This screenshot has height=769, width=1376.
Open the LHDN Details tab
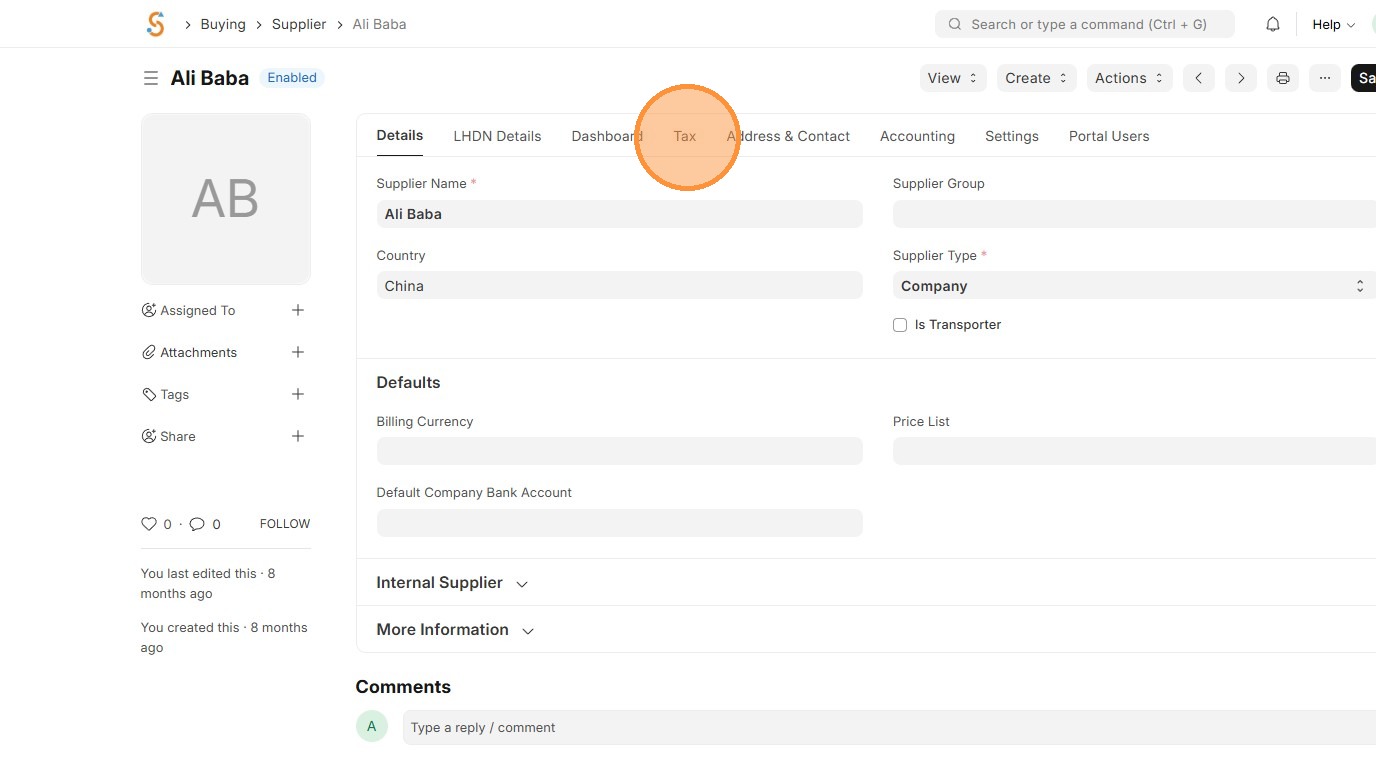click(x=497, y=136)
